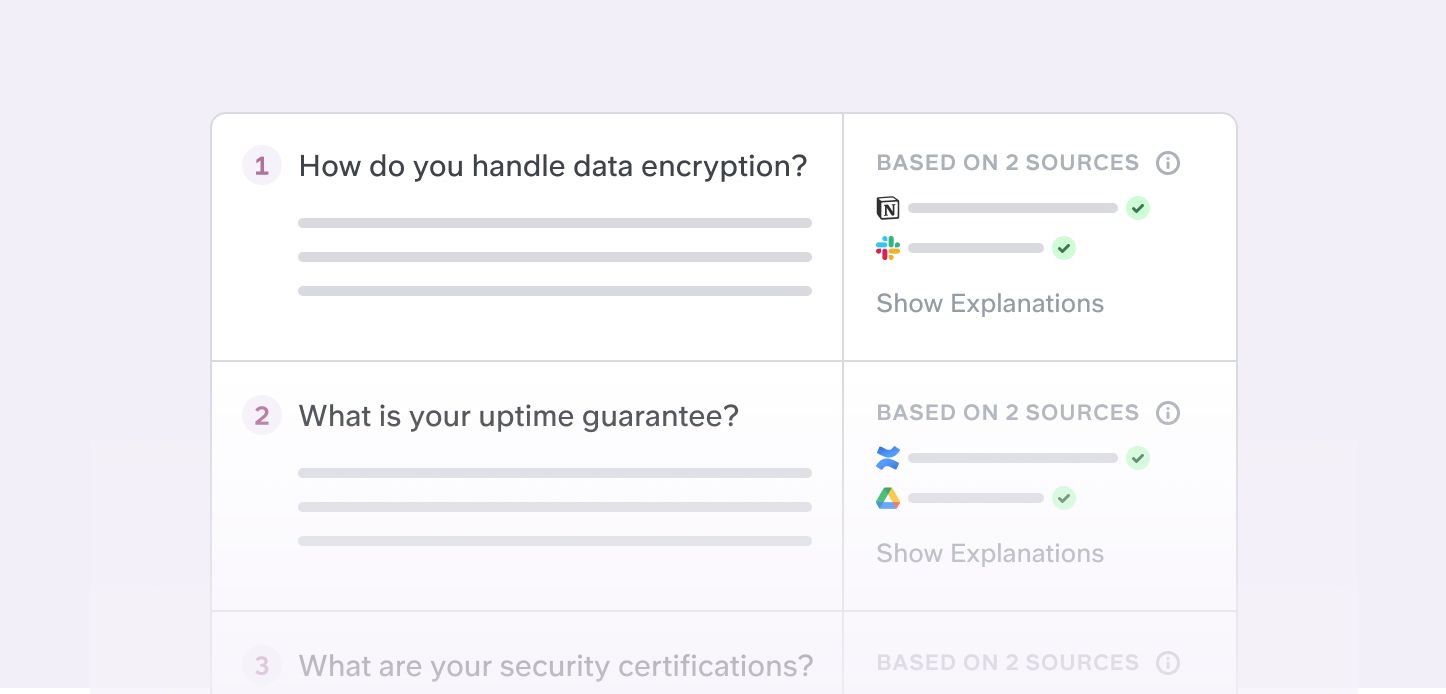Toggle green checkmark beside Google Drive source
Screen dimensions: 1446x694
(x=1064, y=498)
